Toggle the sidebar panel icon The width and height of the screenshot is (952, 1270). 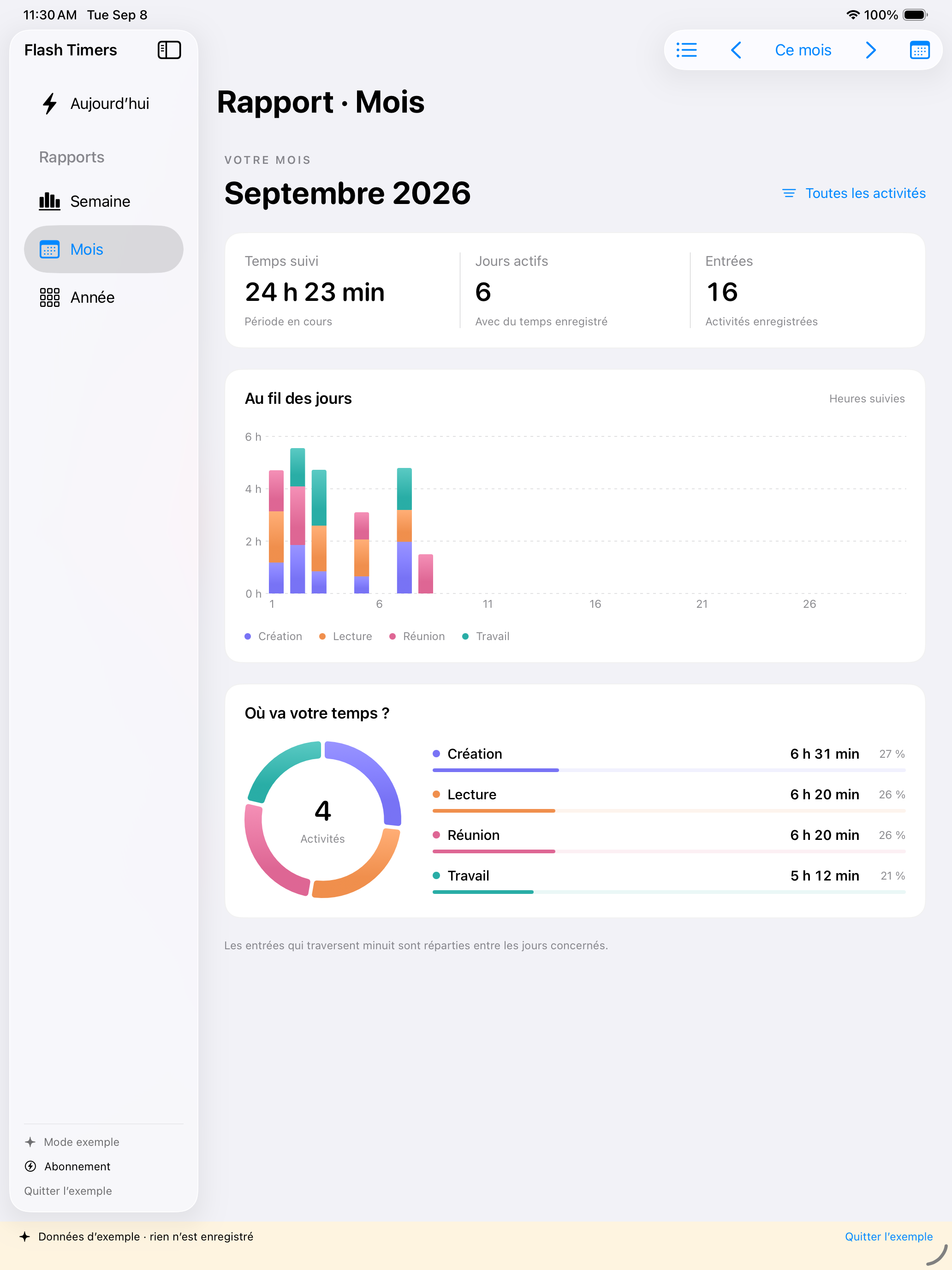169,50
